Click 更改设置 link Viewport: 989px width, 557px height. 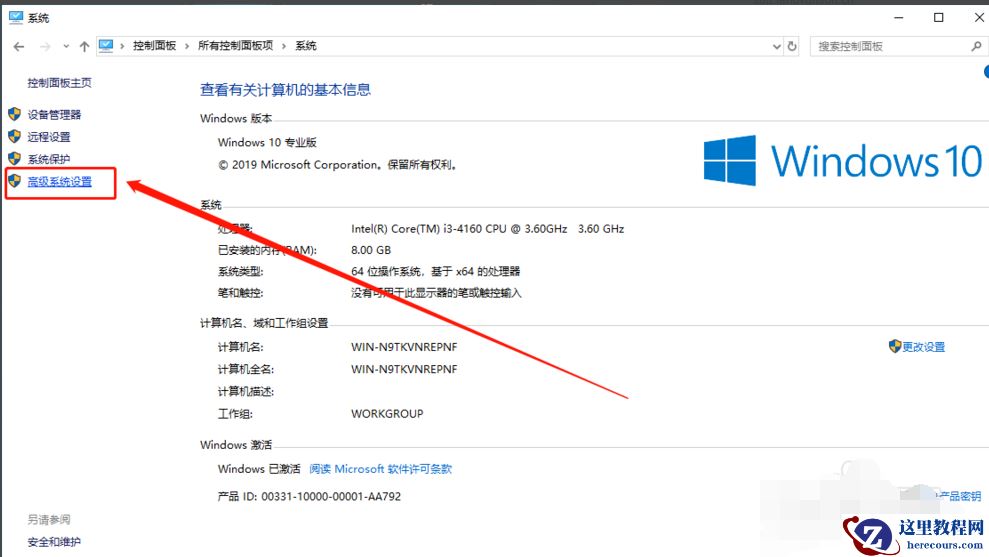[923, 347]
